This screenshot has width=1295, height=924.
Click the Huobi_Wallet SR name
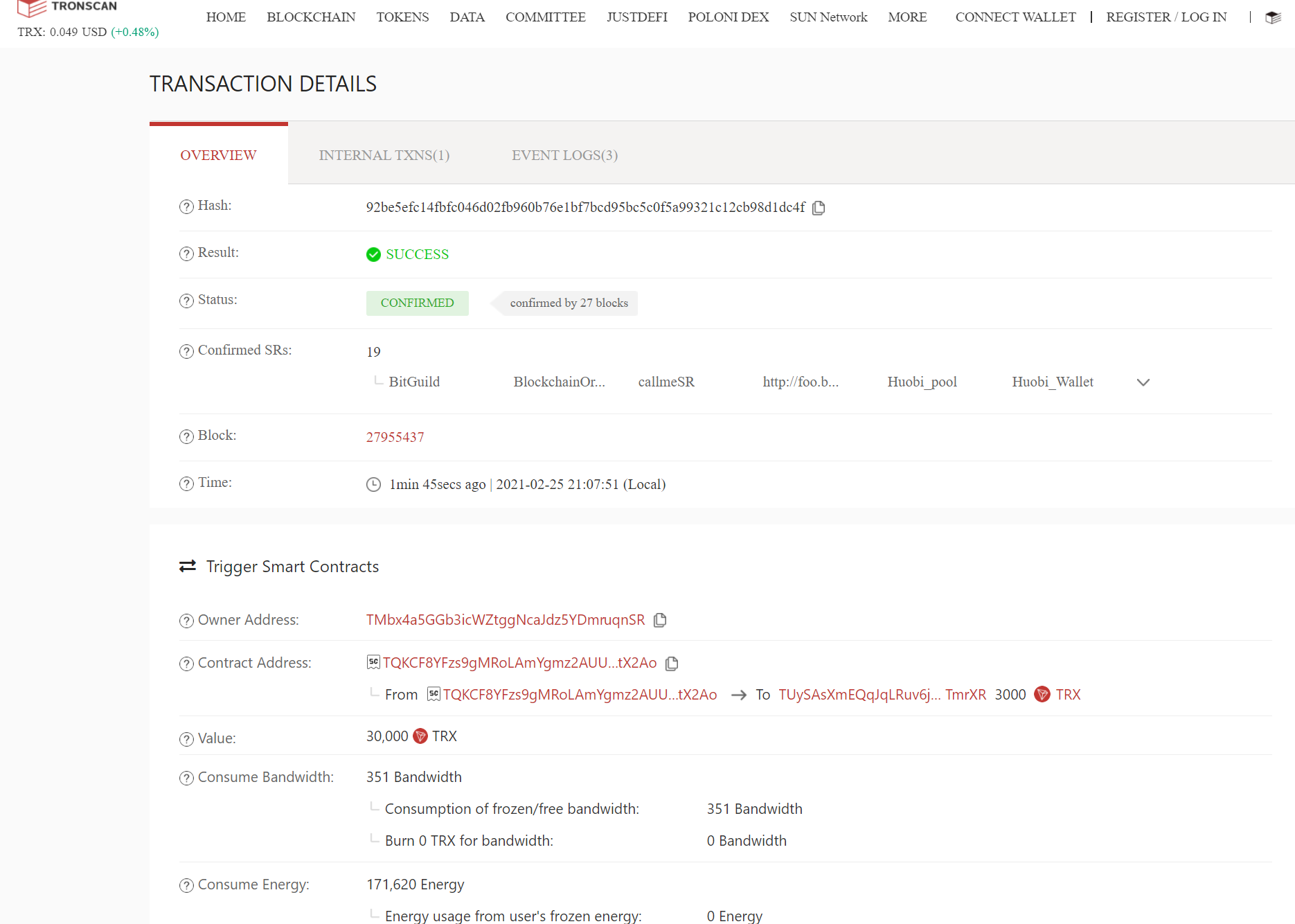[x=1053, y=382]
